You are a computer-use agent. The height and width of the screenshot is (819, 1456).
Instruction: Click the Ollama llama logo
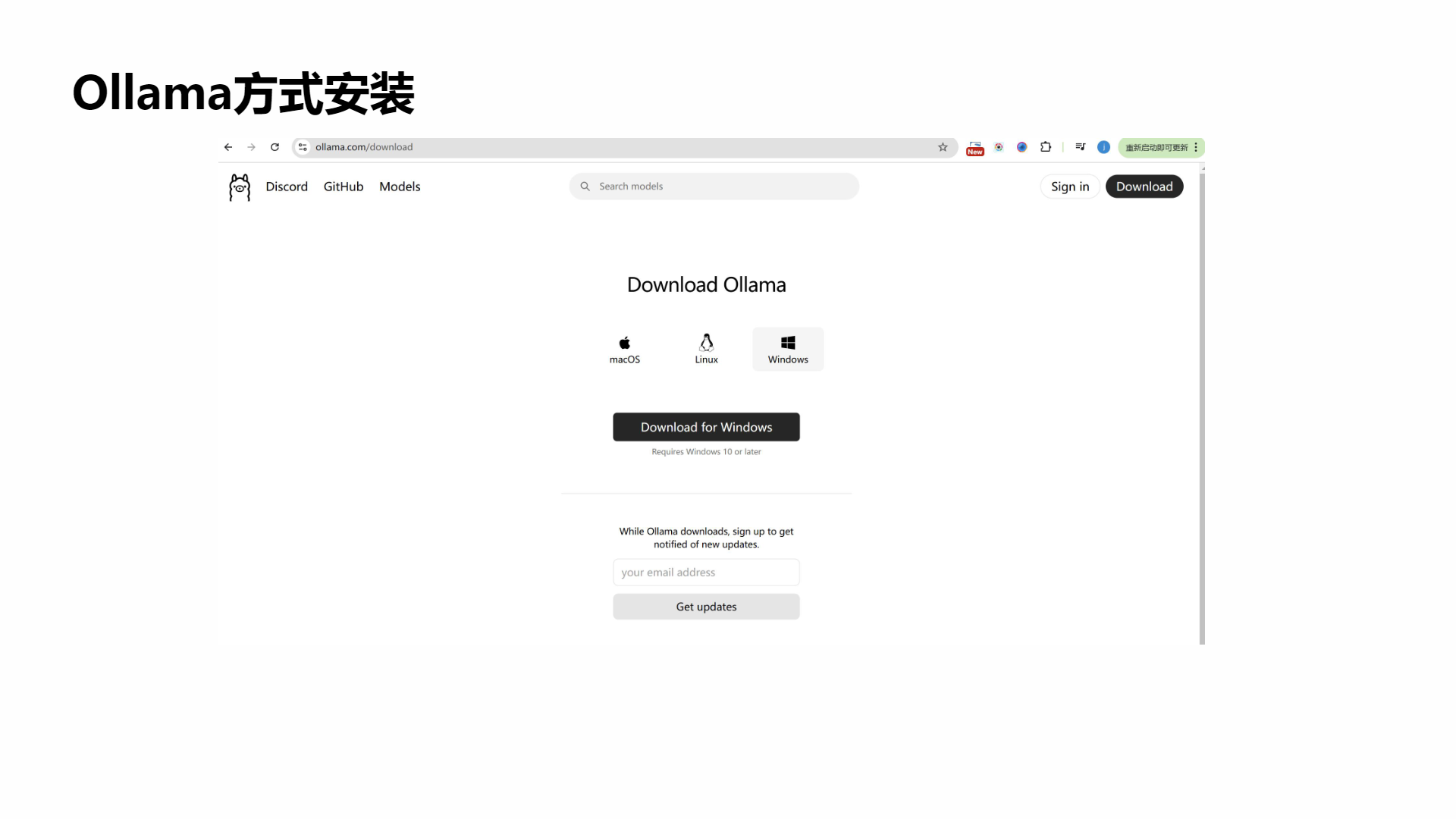coord(240,187)
